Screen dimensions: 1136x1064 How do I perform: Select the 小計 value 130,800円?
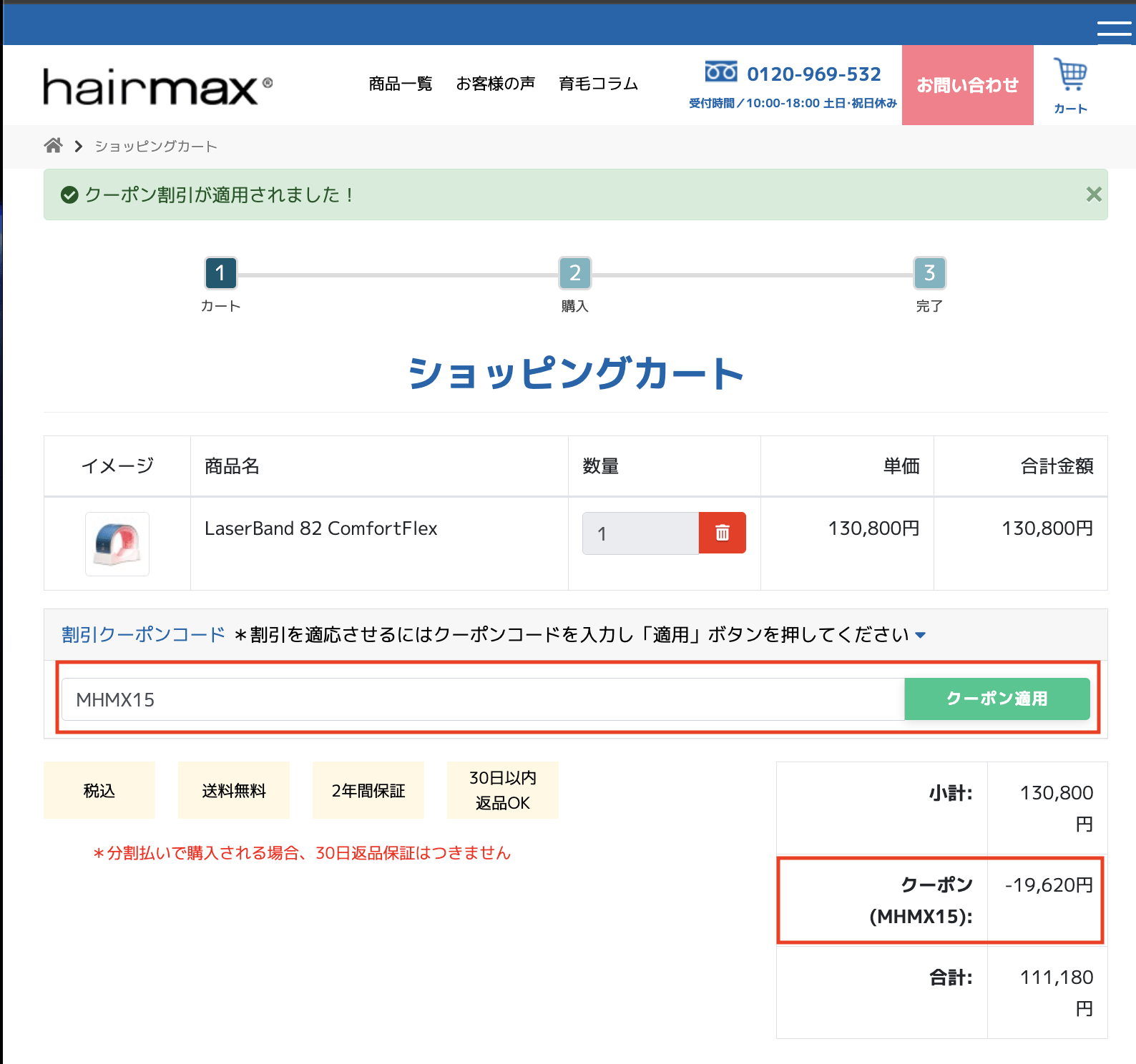coord(1057,808)
